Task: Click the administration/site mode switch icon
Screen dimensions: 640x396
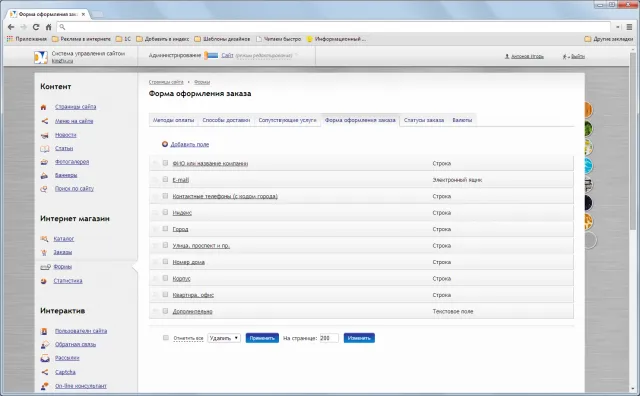Action: (211, 56)
